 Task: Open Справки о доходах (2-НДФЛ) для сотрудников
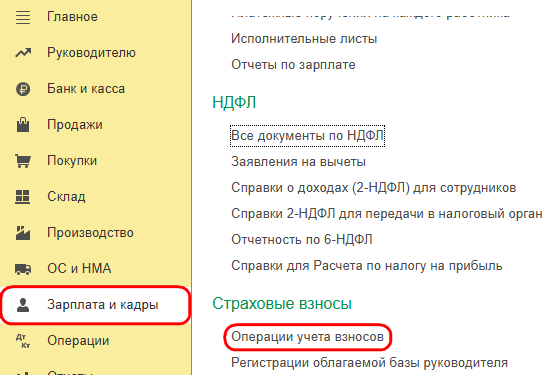[374, 188]
